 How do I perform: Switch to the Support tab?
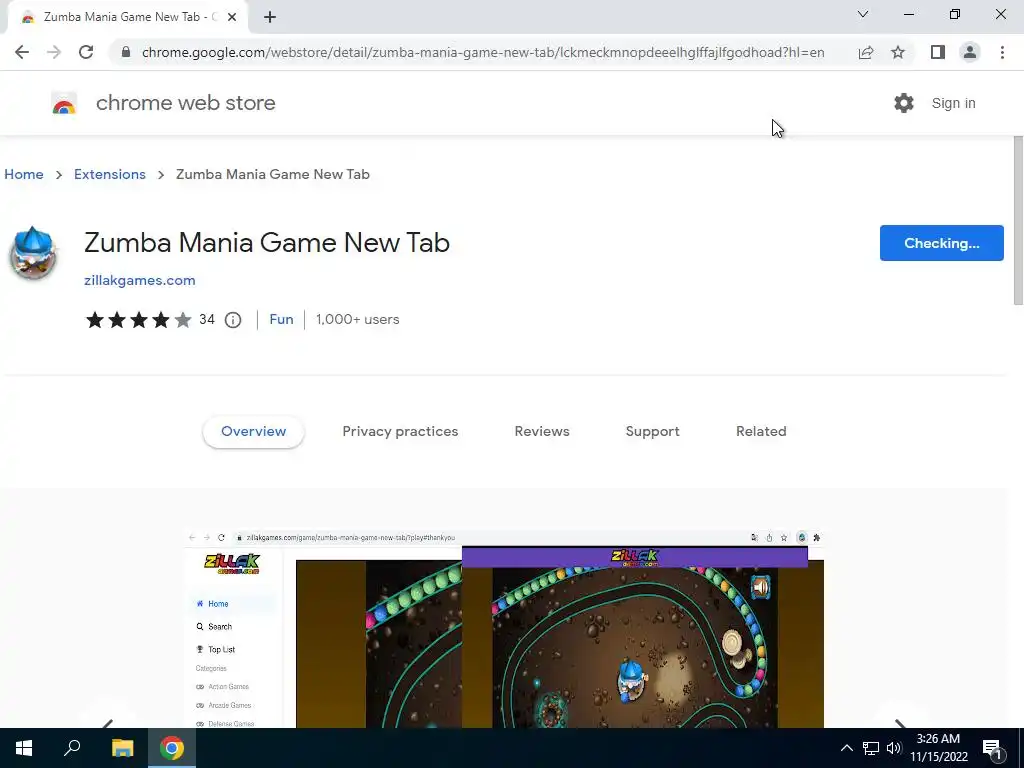[652, 432]
